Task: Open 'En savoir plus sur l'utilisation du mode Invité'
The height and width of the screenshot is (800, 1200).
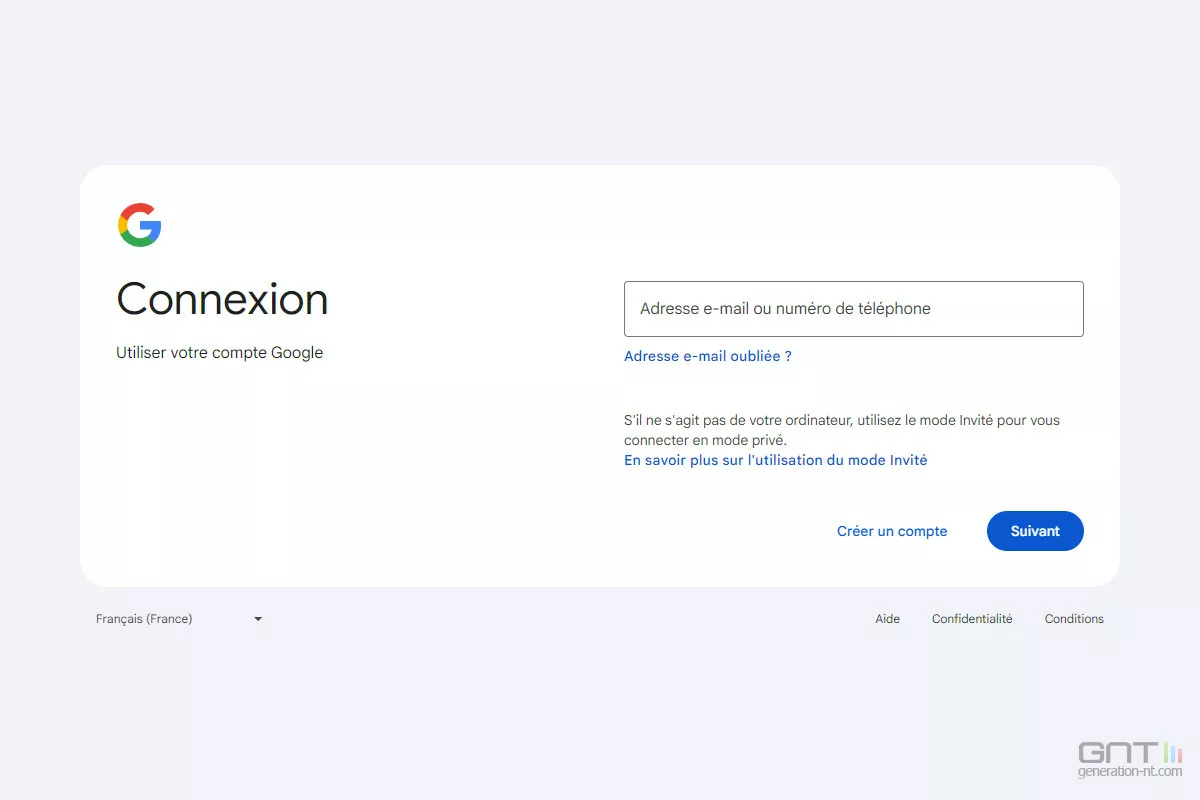Action: click(x=776, y=461)
